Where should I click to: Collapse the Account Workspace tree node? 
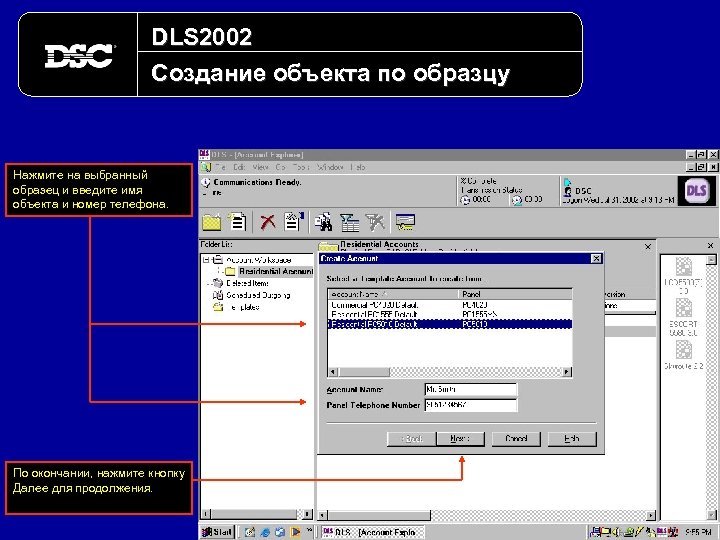point(207,260)
